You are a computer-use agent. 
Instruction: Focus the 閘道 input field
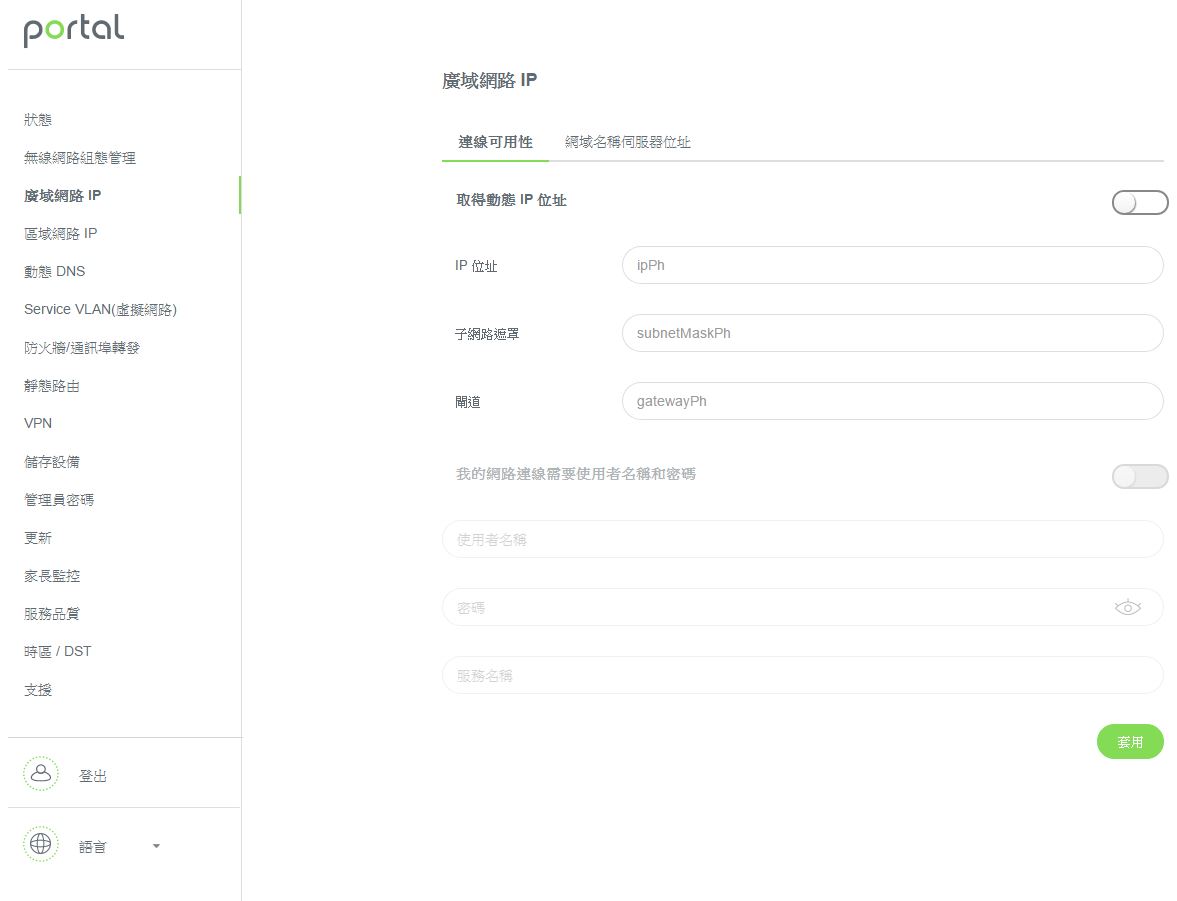[893, 401]
